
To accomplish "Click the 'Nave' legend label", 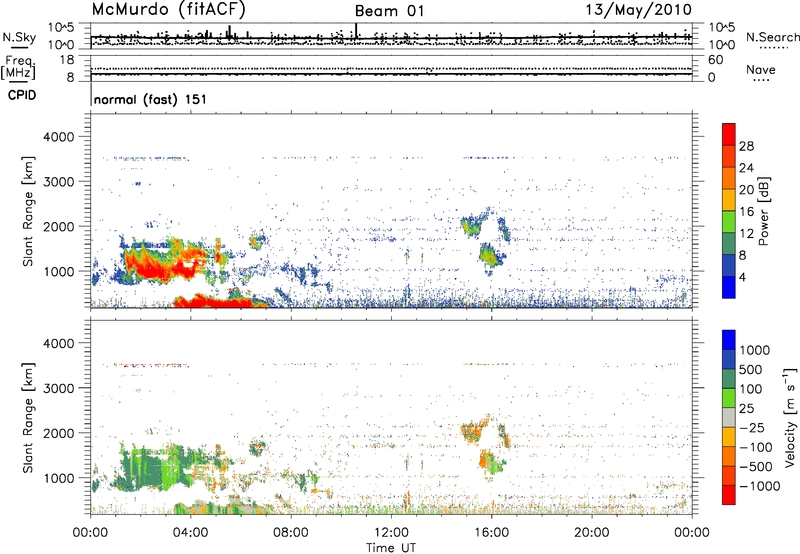I will pos(761,70).
